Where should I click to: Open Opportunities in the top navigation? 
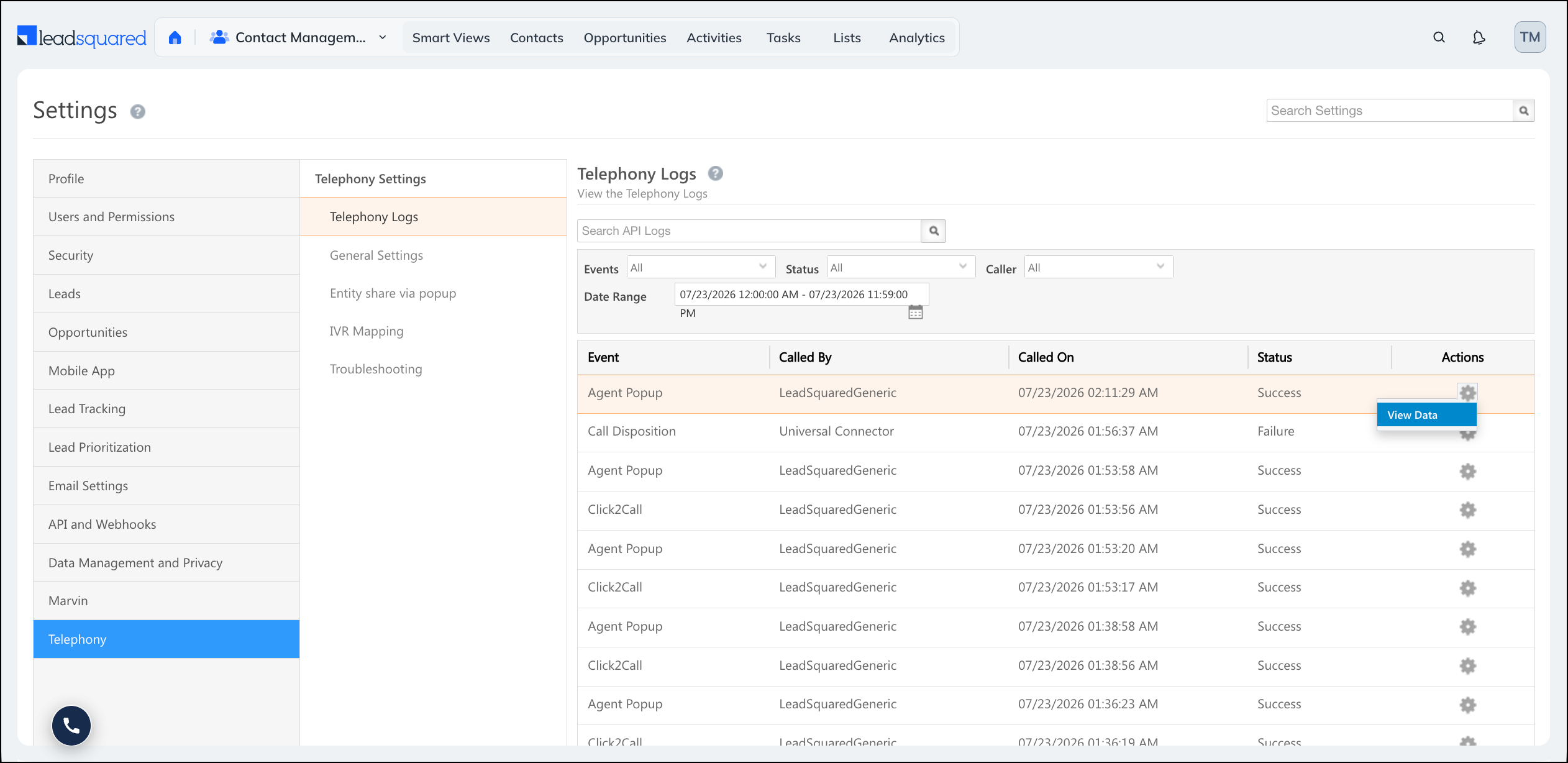pos(625,38)
